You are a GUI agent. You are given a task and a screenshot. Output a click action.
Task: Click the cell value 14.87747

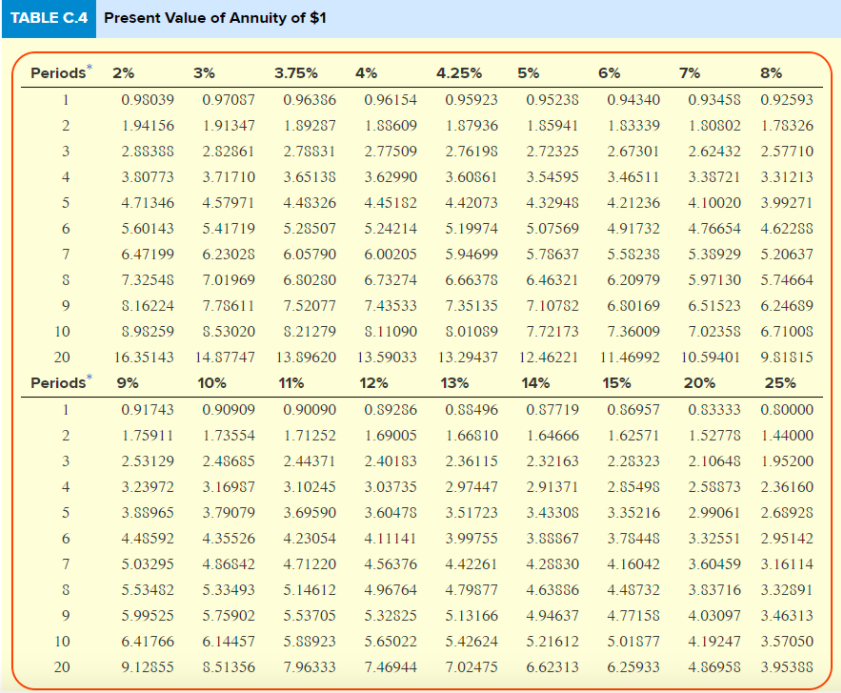click(225, 357)
